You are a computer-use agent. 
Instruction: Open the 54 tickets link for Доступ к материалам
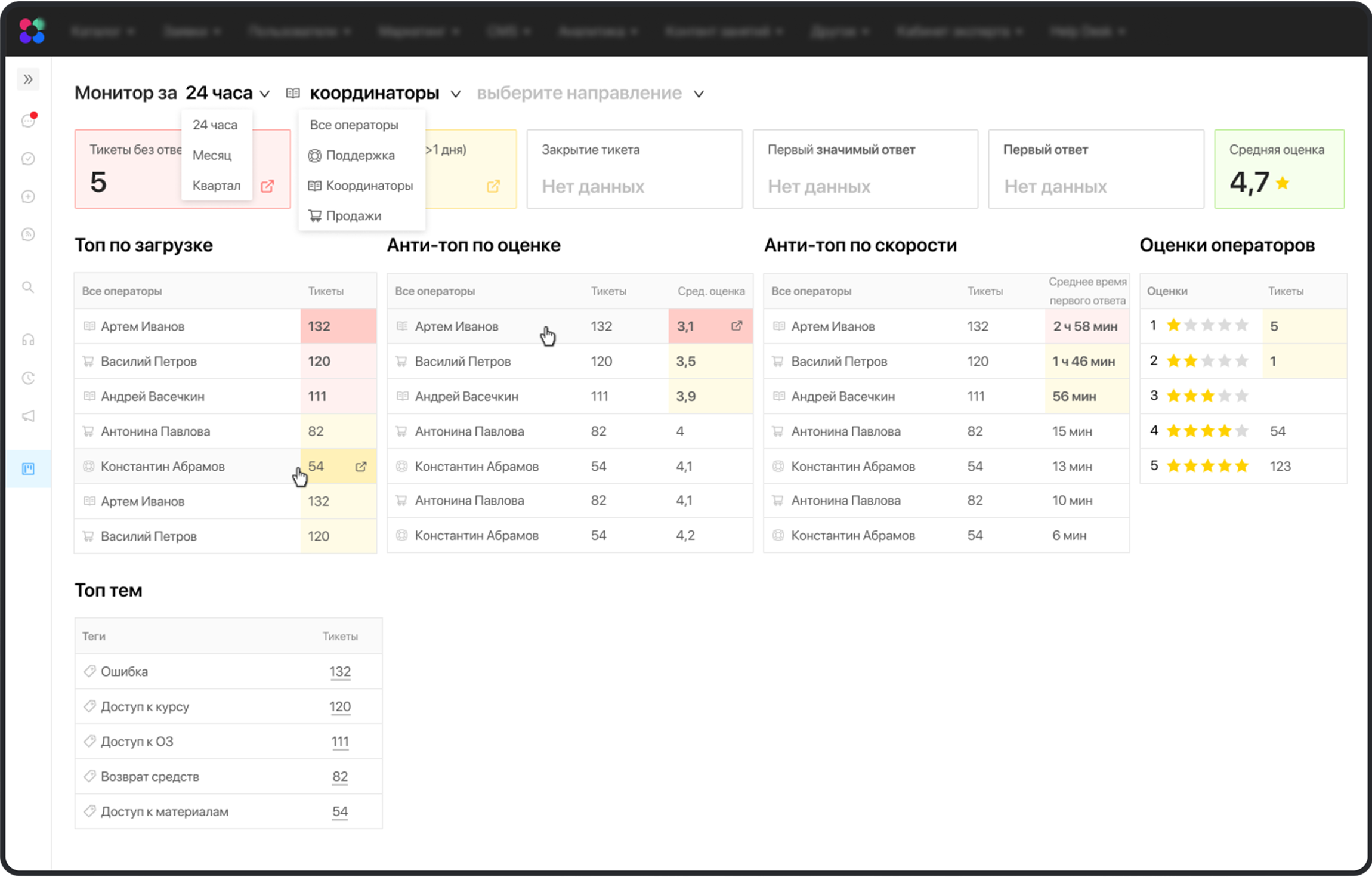pos(340,811)
